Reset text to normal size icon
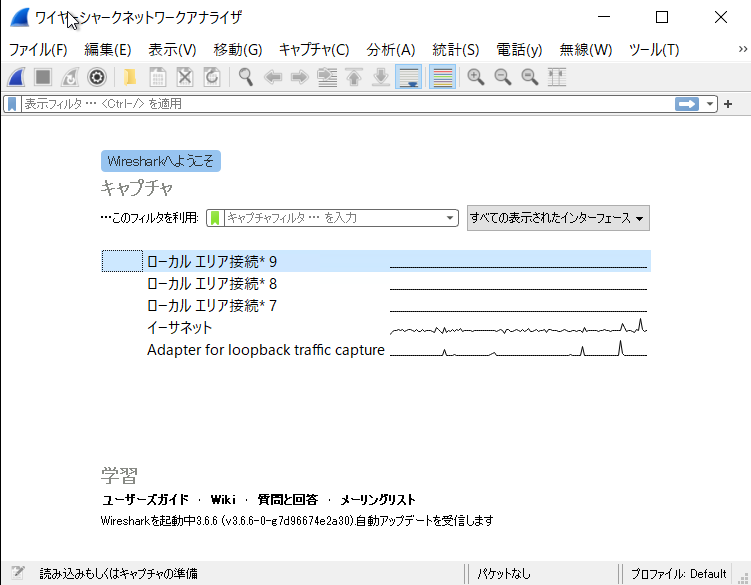 point(530,77)
